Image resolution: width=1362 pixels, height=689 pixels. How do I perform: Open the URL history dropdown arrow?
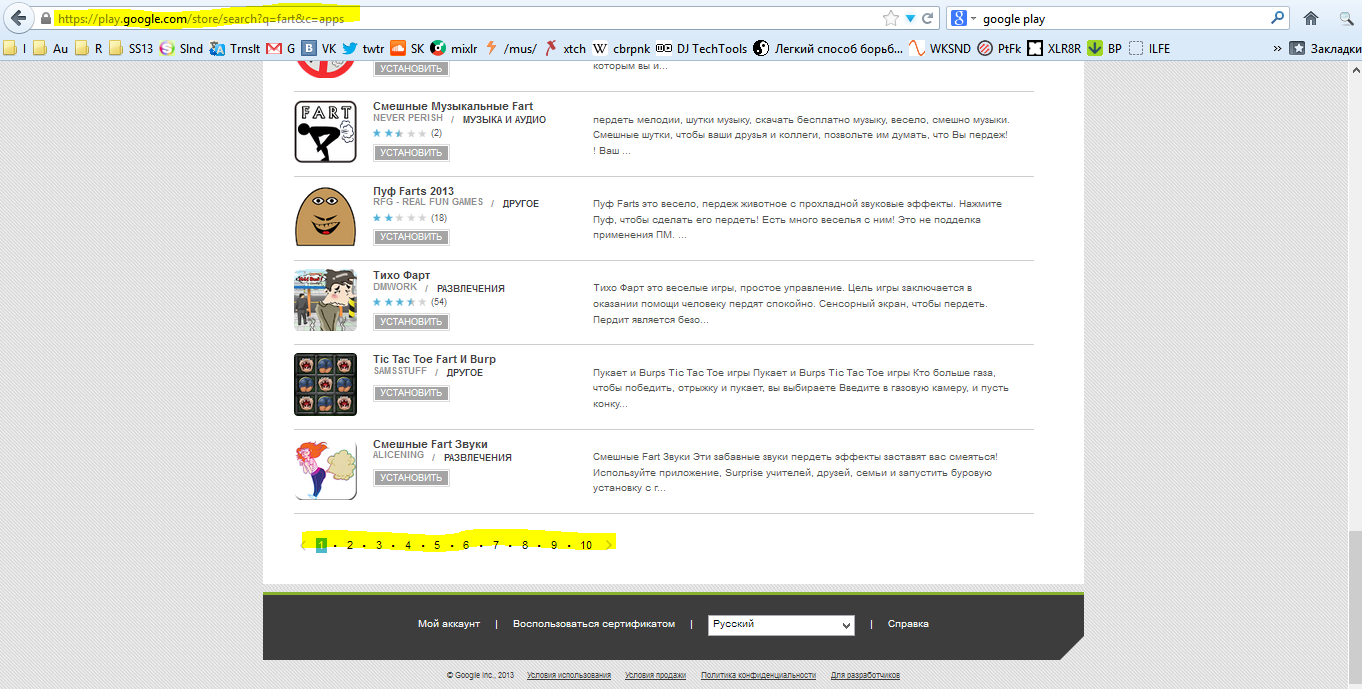pos(910,18)
